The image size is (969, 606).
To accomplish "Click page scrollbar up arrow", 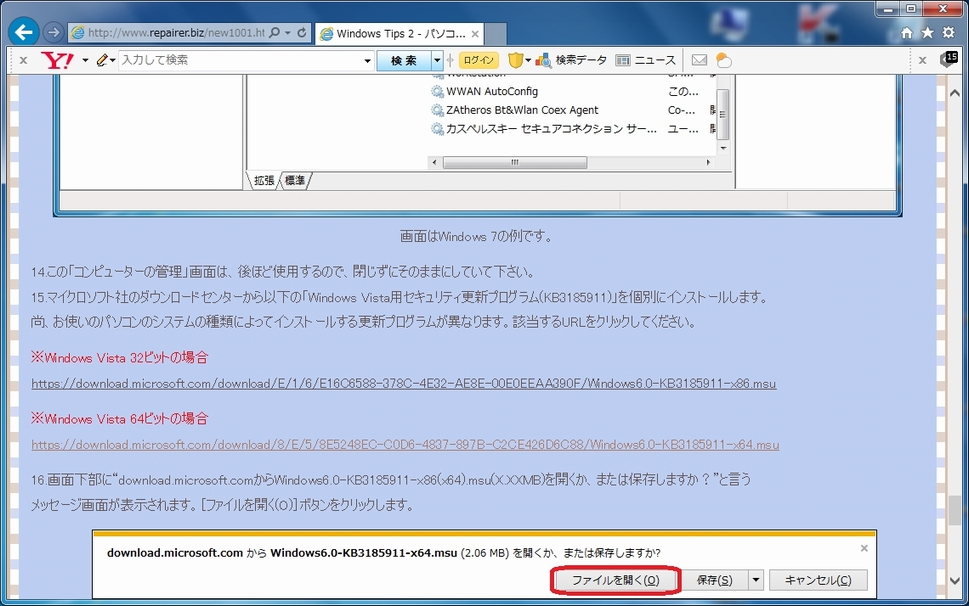I will tap(954, 93).
